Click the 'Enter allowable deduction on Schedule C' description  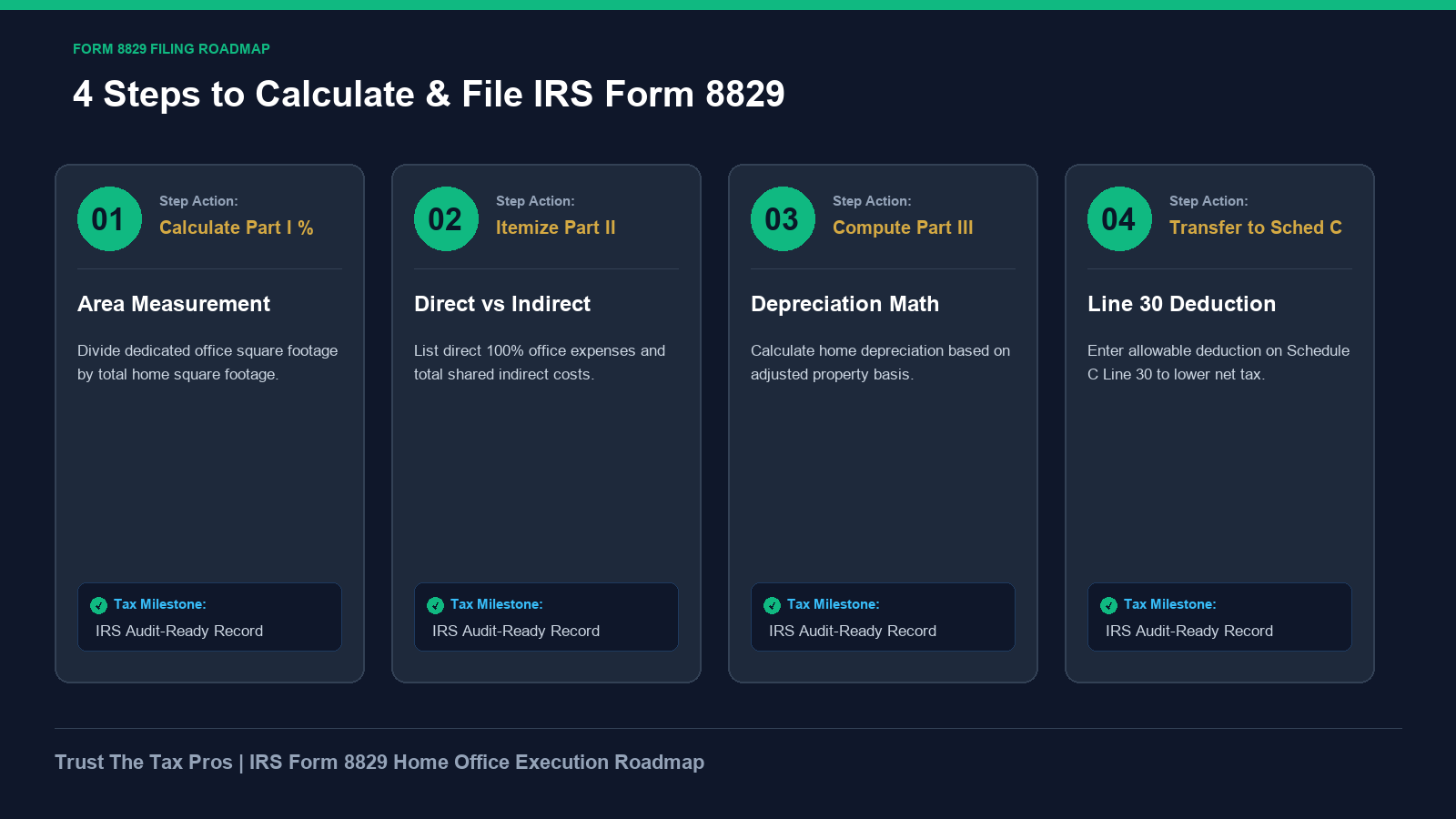click(x=1218, y=362)
